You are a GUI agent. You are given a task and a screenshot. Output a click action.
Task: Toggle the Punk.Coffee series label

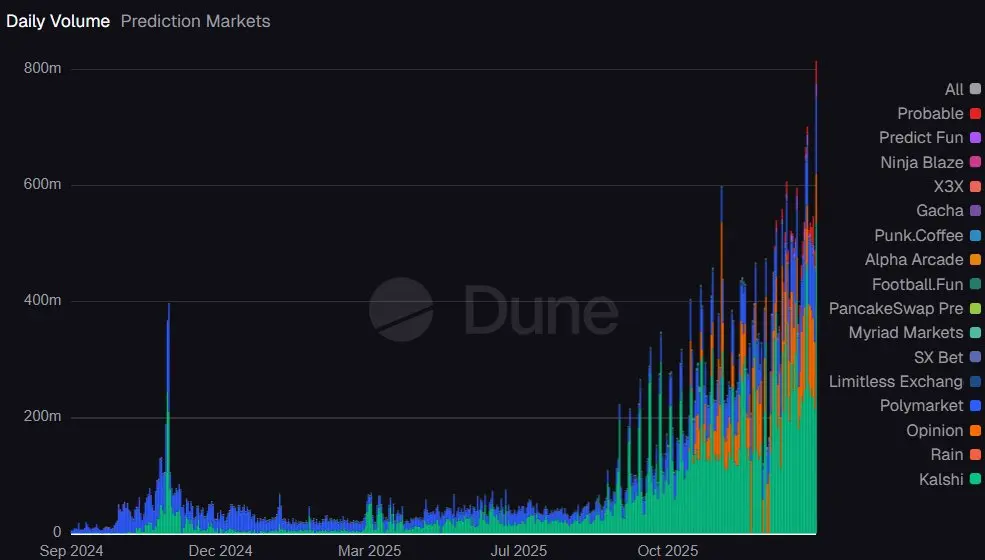click(918, 236)
